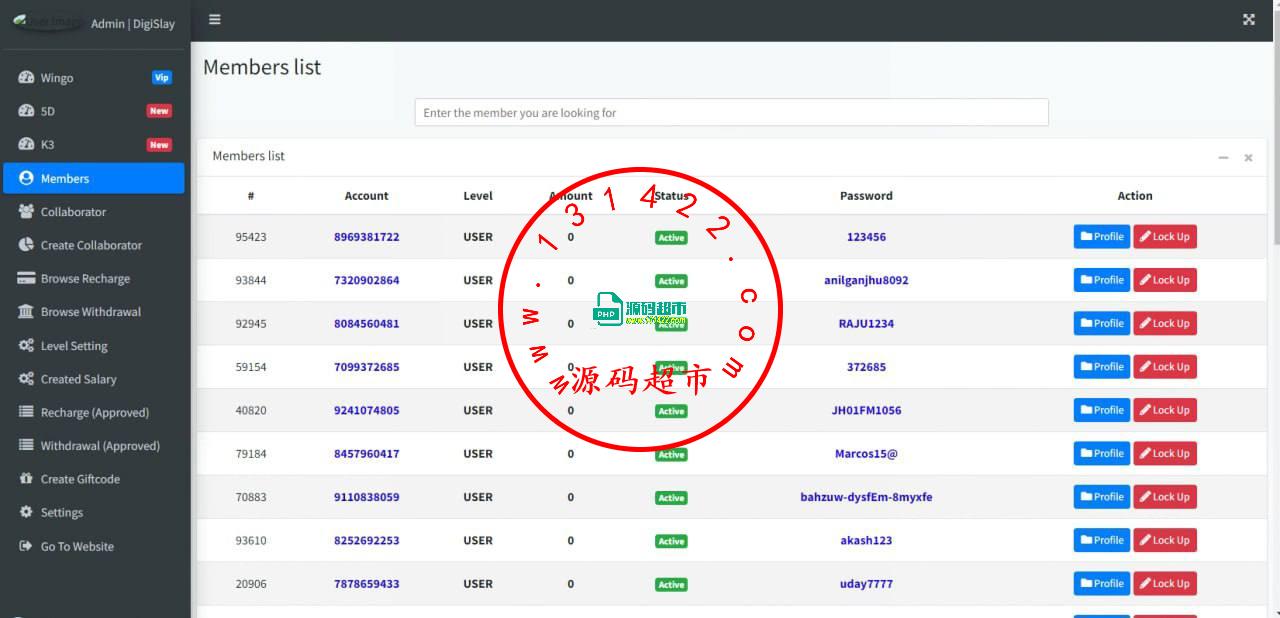Lock Up account 9241074805

click(x=1165, y=410)
